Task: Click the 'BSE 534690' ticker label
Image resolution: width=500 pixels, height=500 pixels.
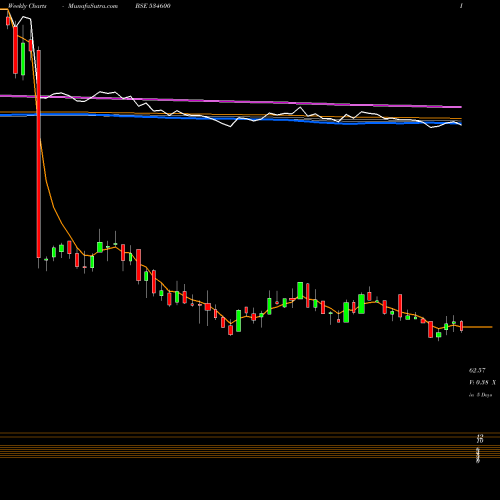Action: pos(153,6)
